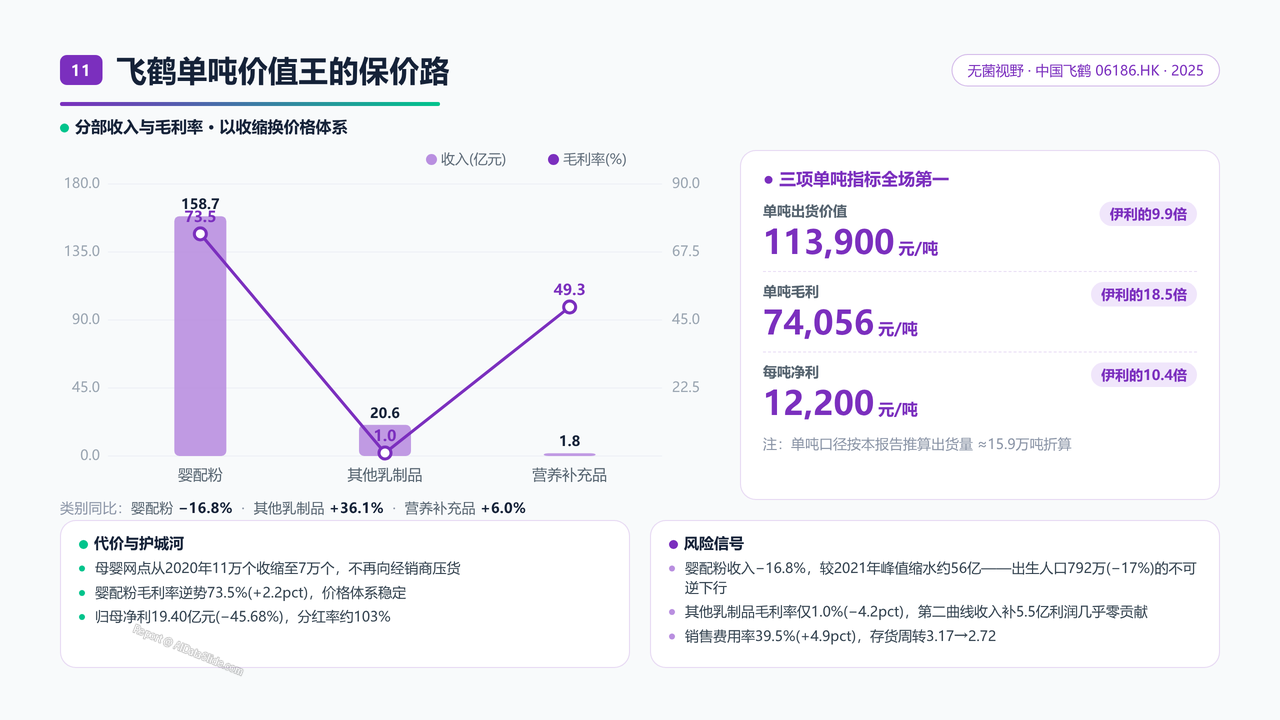
Task: Click the slide number badge 11
Action: tap(81, 70)
